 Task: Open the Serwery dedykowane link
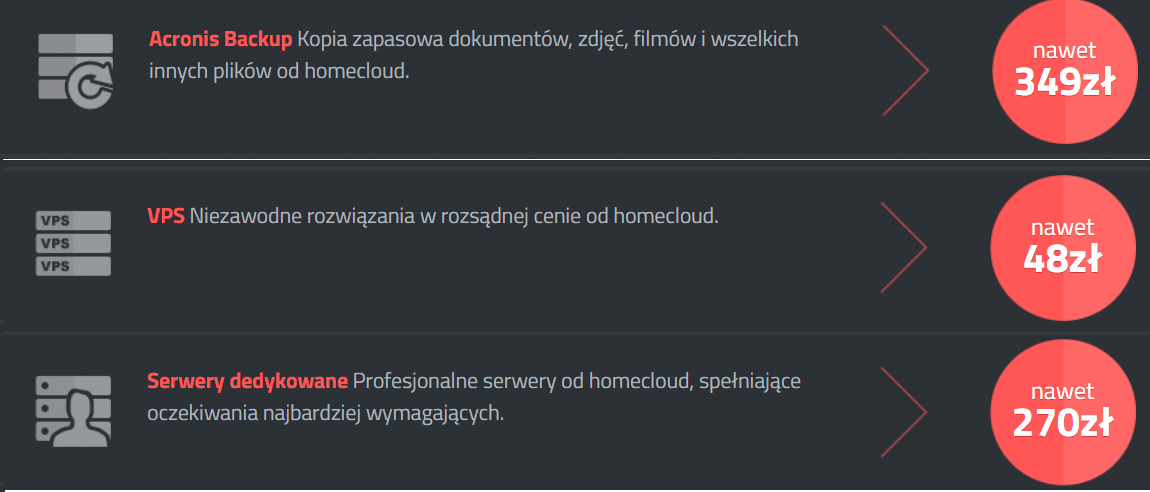pos(247,381)
